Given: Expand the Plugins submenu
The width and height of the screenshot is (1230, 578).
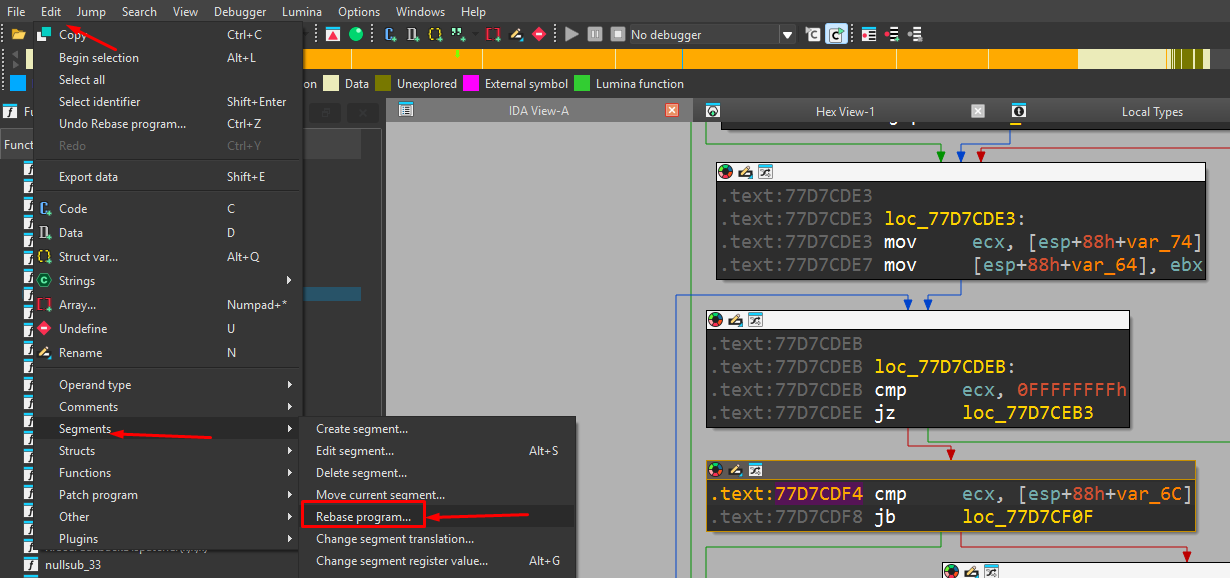Looking at the screenshot, I should (168, 539).
